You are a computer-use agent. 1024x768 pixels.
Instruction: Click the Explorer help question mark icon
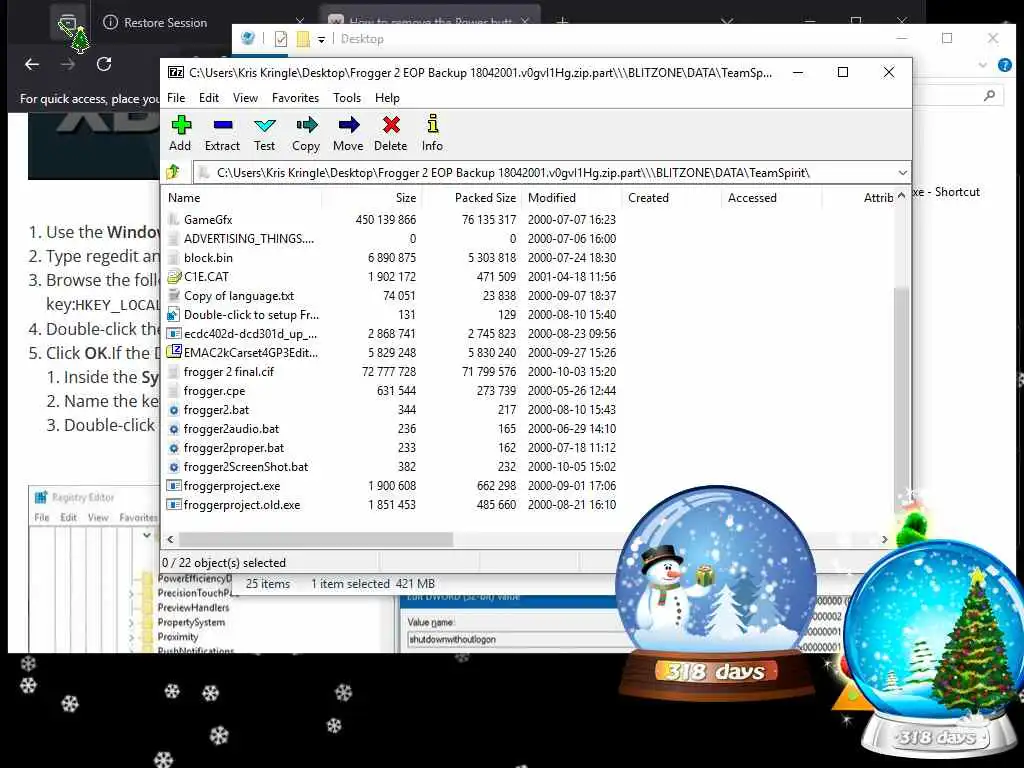[x=1004, y=65]
